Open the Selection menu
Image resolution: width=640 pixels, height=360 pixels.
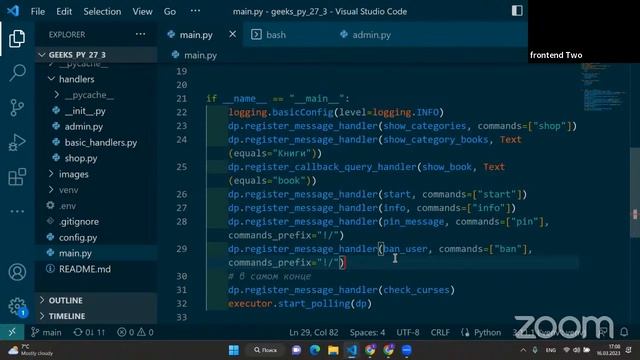click(x=102, y=11)
